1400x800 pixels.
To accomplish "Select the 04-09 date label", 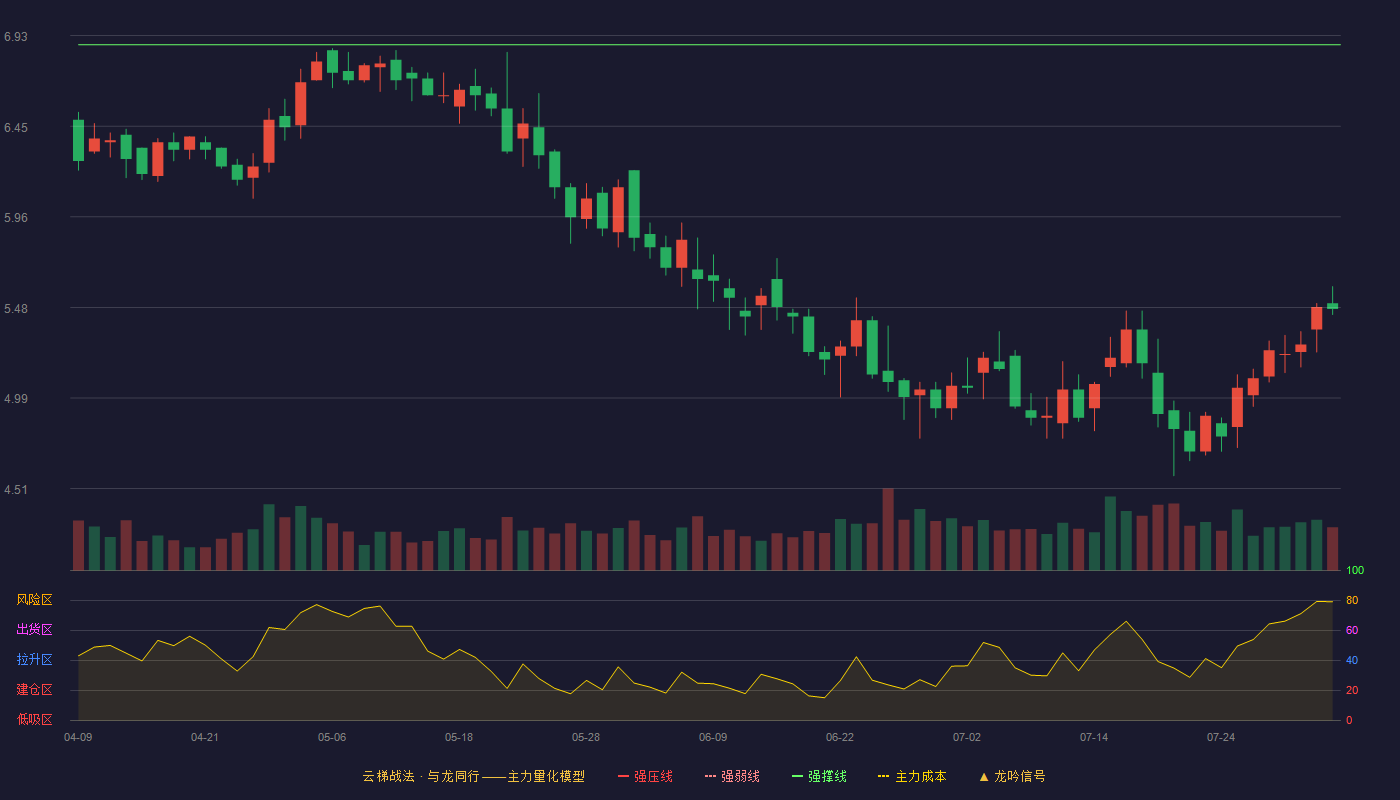I will [x=78, y=737].
